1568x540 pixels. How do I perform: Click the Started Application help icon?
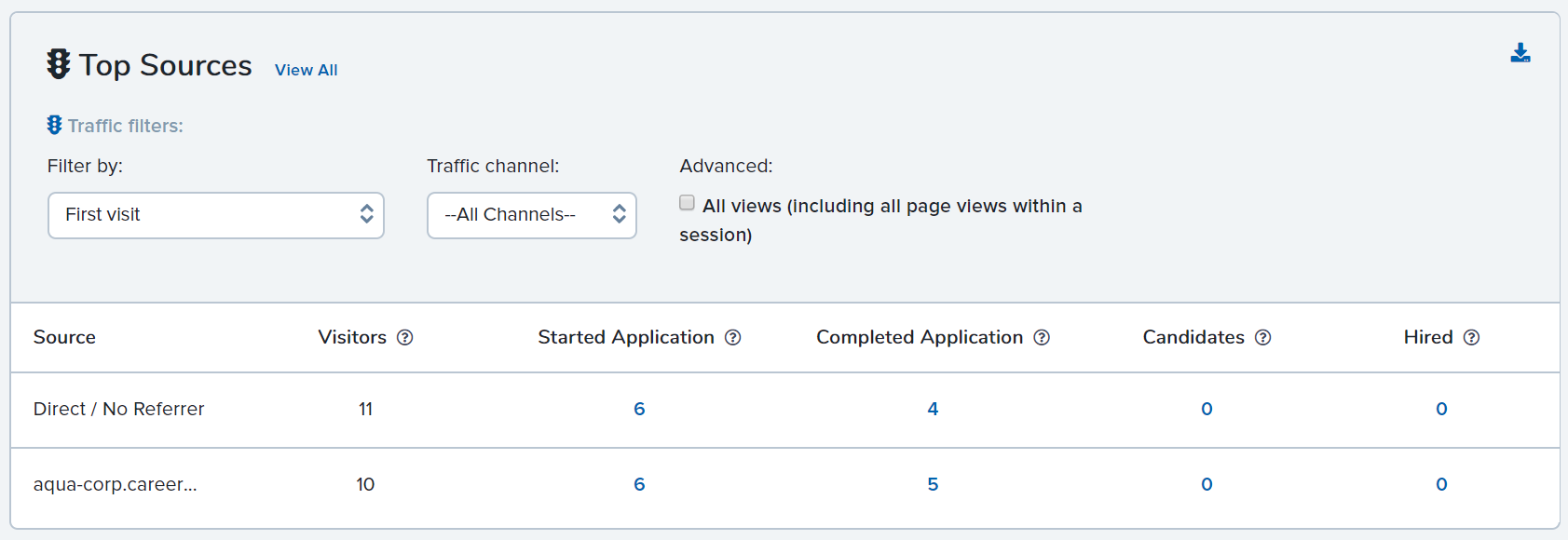[x=733, y=337]
